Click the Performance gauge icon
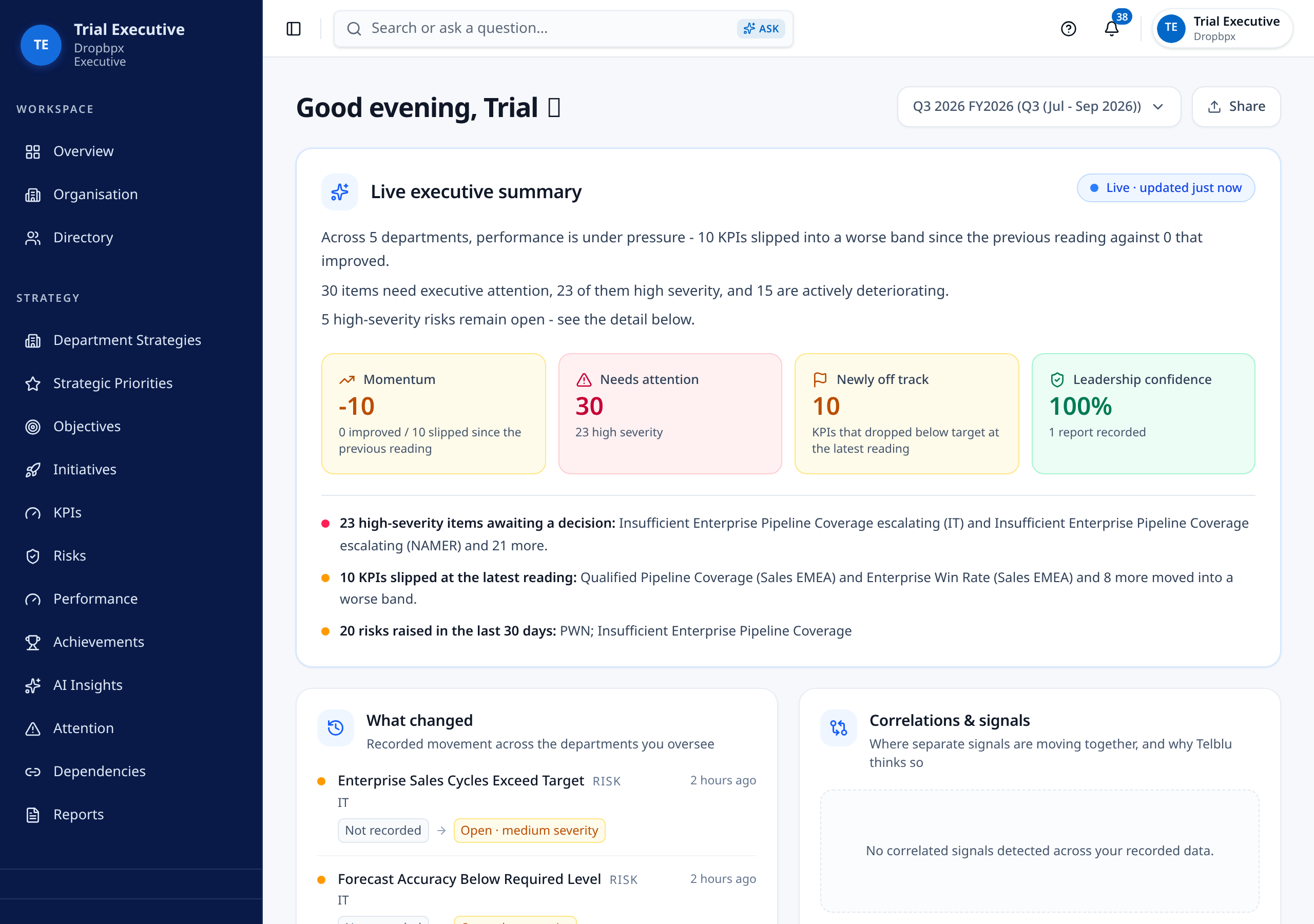Image resolution: width=1314 pixels, height=924 pixels. (33, 599)
